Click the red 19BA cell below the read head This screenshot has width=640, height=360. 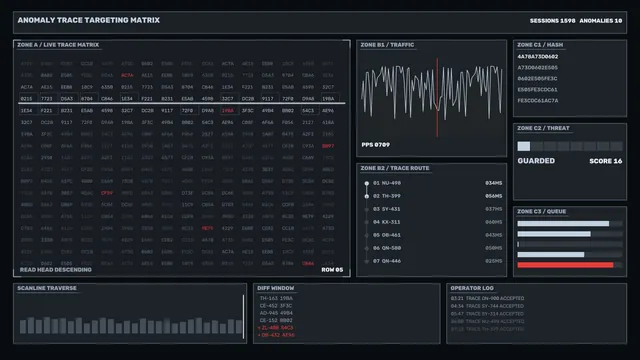[228, 111]
